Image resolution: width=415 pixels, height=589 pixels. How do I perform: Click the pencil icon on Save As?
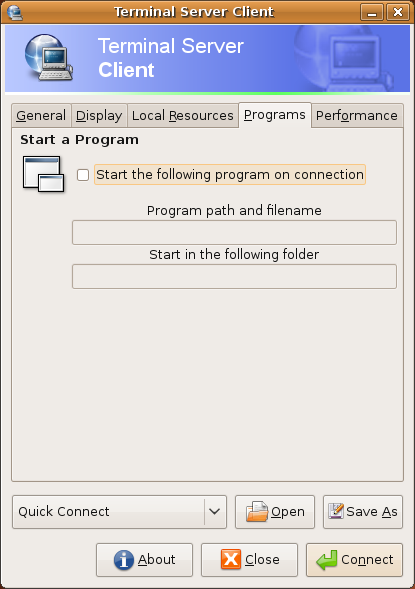point(336,511)
